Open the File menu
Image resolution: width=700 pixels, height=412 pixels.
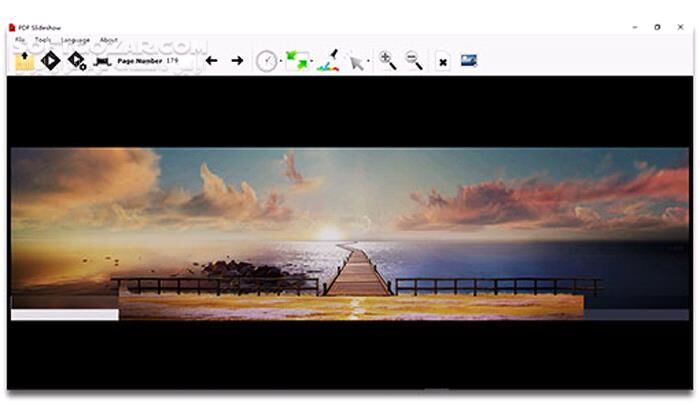click(20, 40)
